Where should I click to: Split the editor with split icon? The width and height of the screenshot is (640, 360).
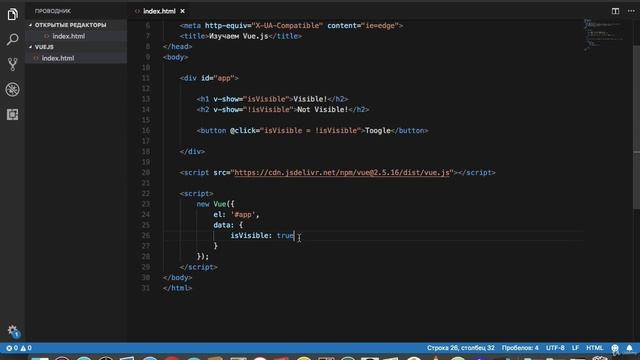pyautogui.click(x=615, y=11)
